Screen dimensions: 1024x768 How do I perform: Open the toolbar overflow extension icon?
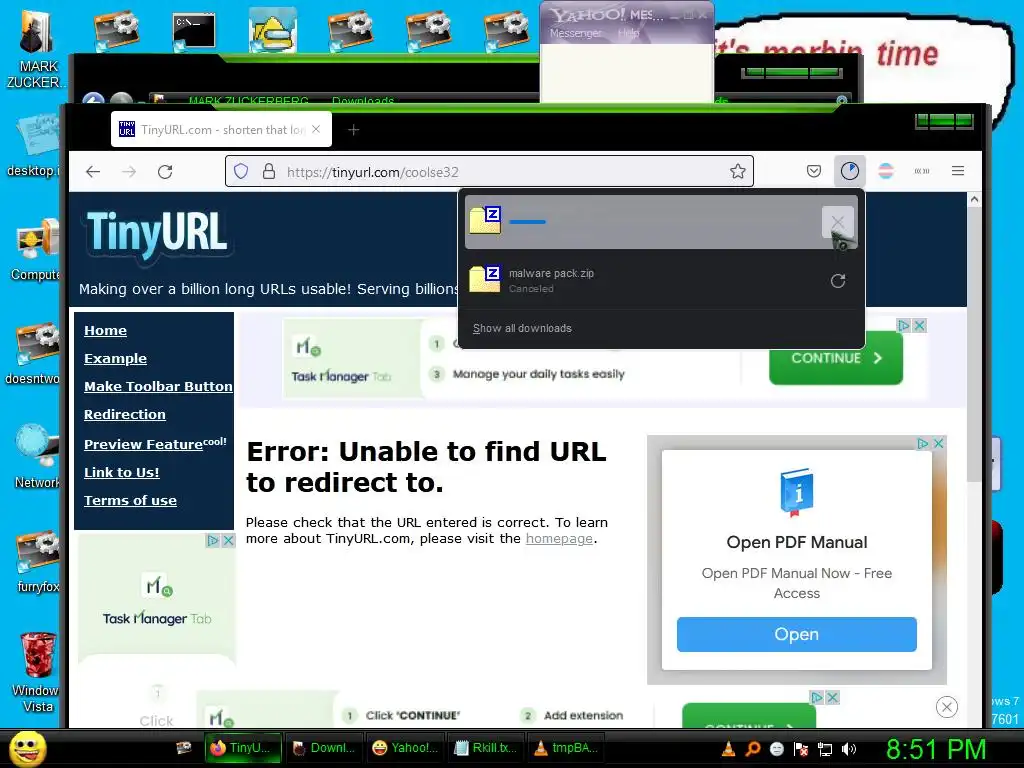(x=922, y=171)
